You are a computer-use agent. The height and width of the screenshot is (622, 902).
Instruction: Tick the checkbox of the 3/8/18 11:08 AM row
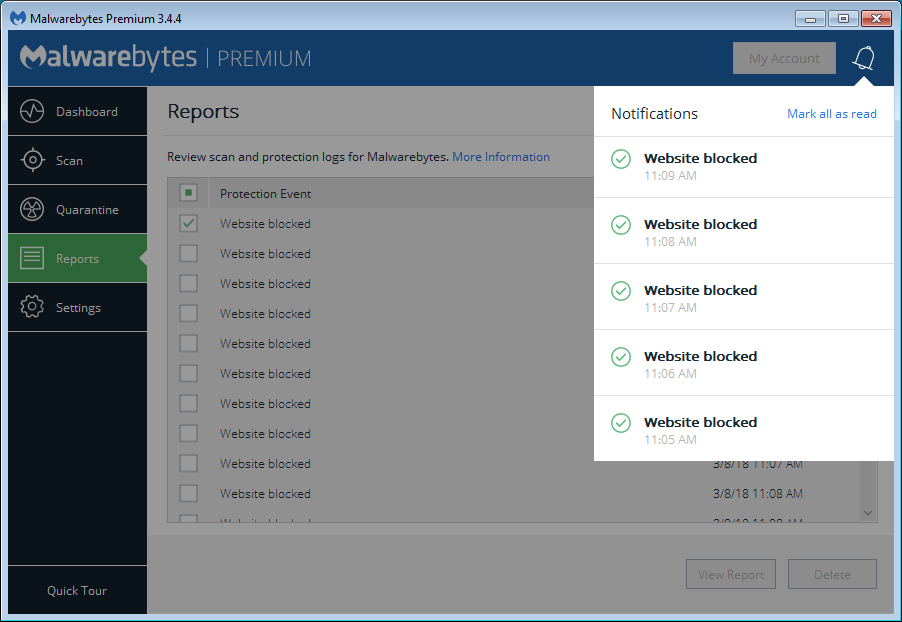pyautogui.click(x=188, y=493)
